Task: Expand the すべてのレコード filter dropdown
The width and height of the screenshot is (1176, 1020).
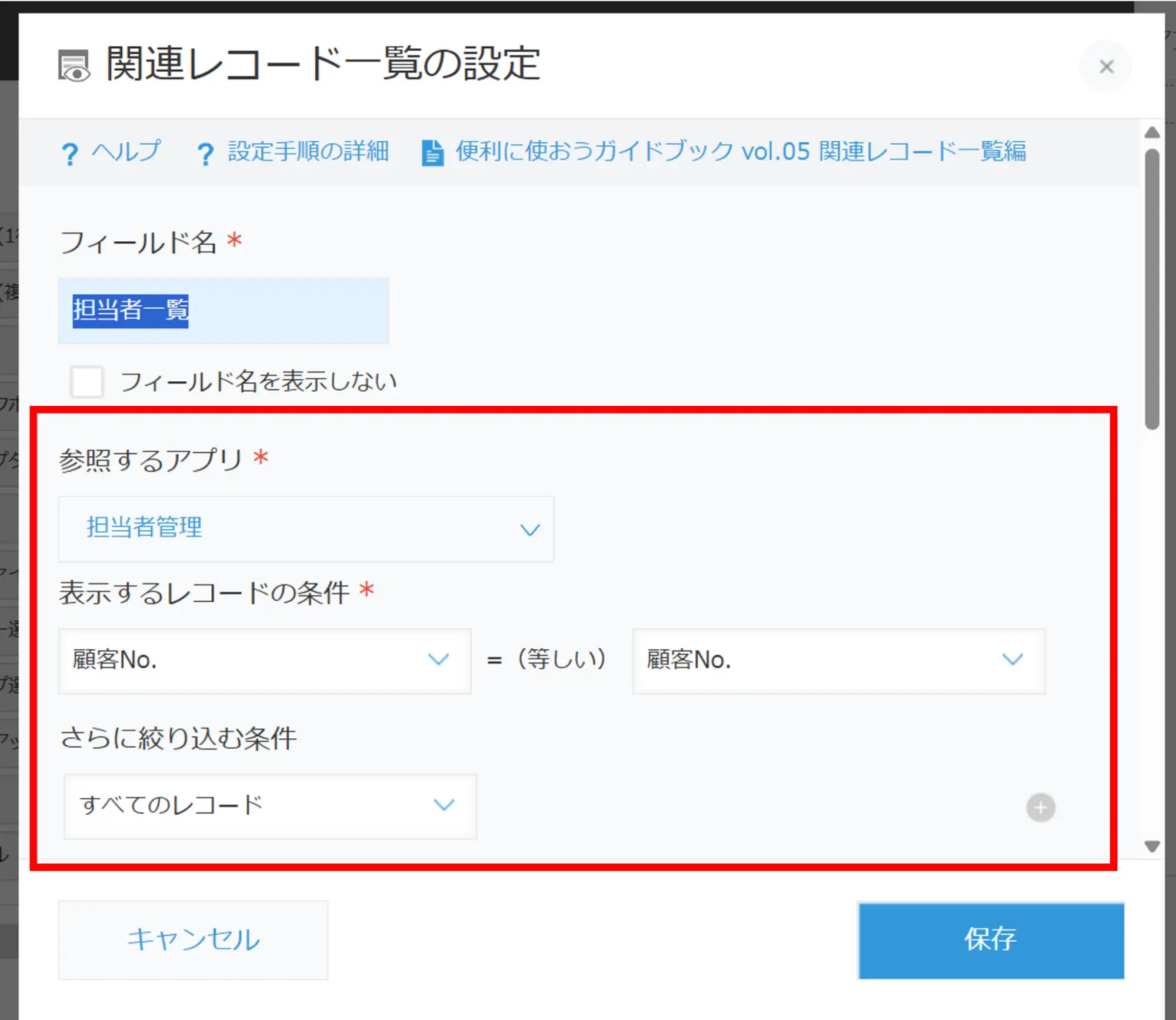Action: (269, 806)
